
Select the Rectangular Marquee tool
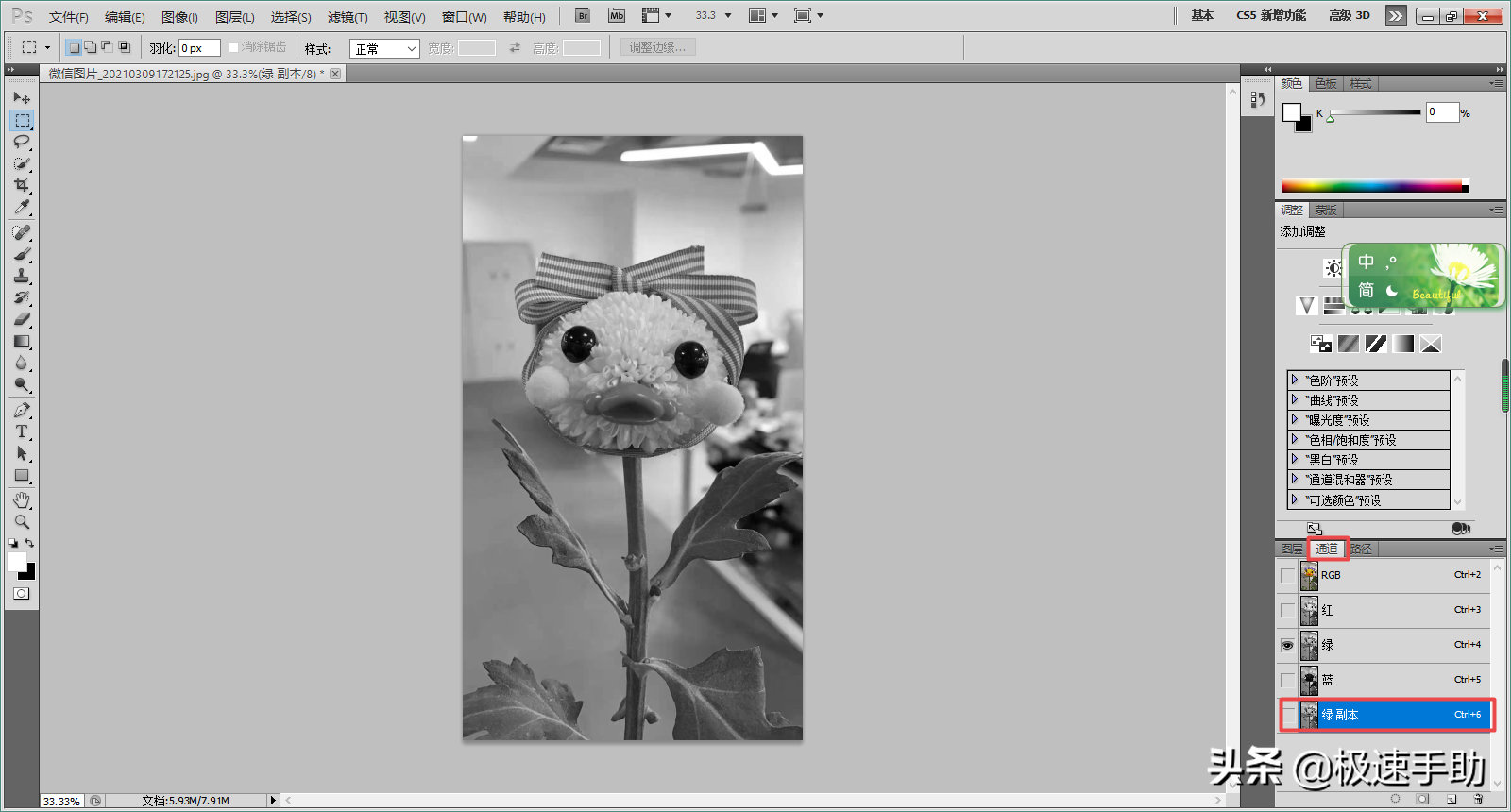(22, 120)
